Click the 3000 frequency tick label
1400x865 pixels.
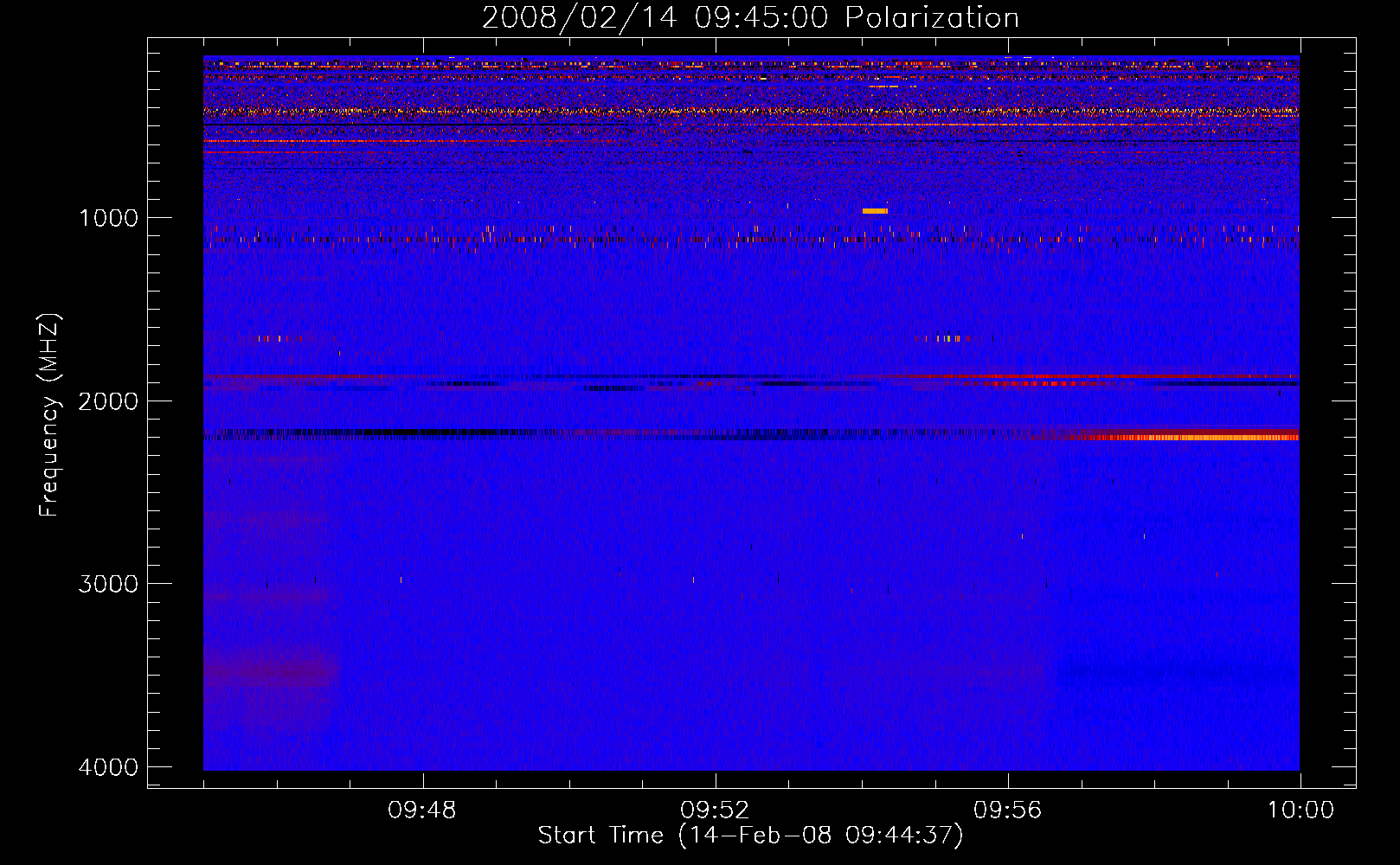[109, 584]
